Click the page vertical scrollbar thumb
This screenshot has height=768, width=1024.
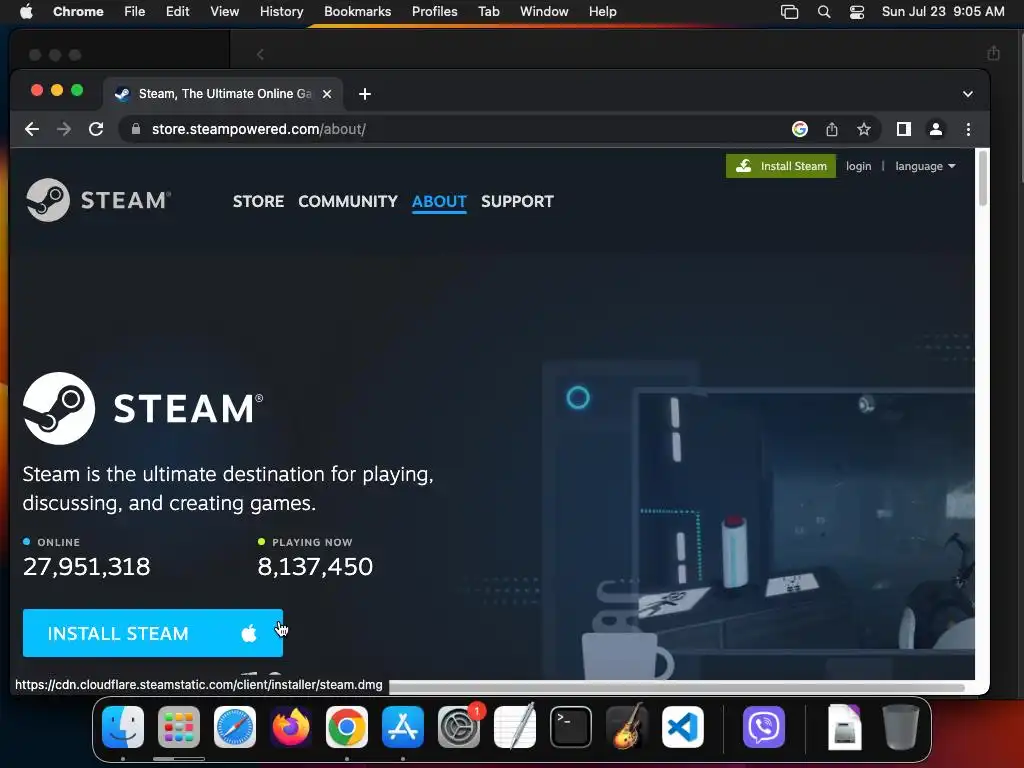point(983,180)
